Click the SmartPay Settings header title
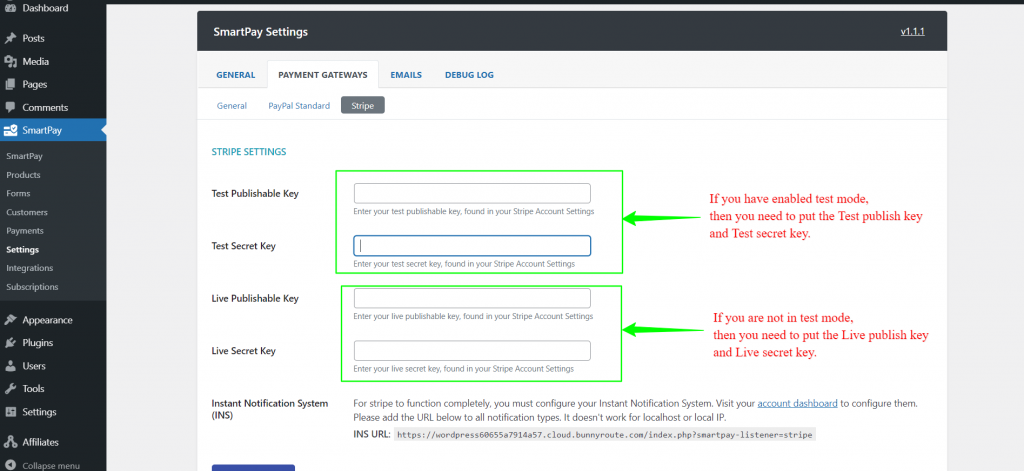Viewport: 1024px width, 471px height. 261,31
